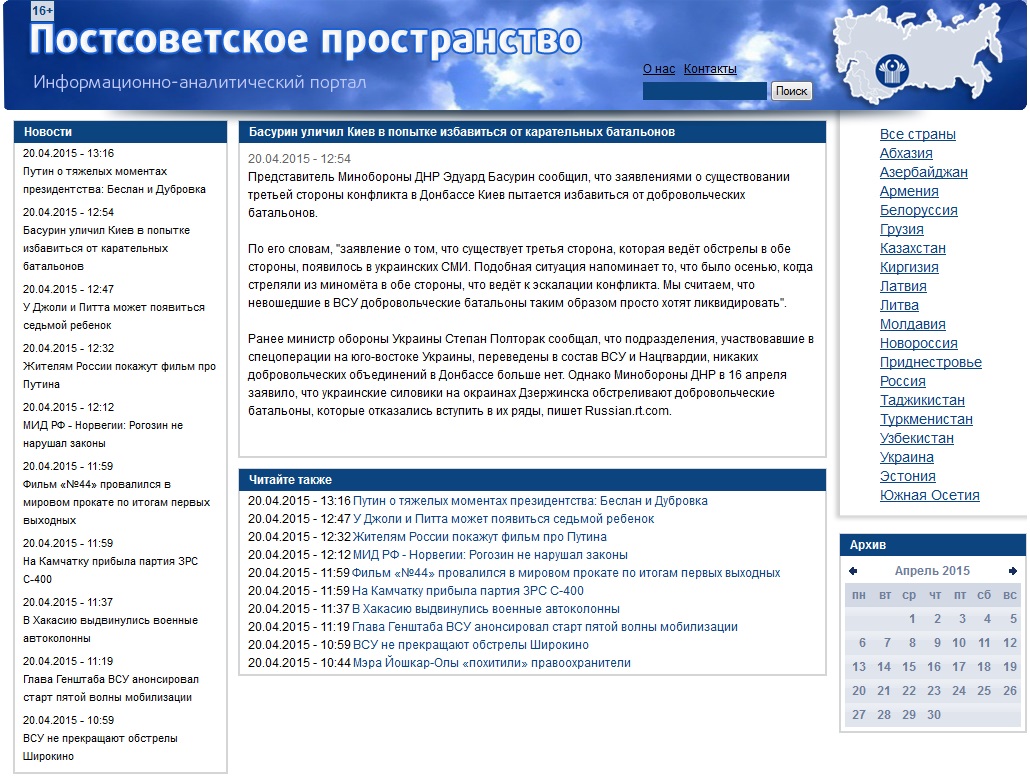1030x777 pixels.
Task: Open the Грузия country link
Action: point(901,229)
